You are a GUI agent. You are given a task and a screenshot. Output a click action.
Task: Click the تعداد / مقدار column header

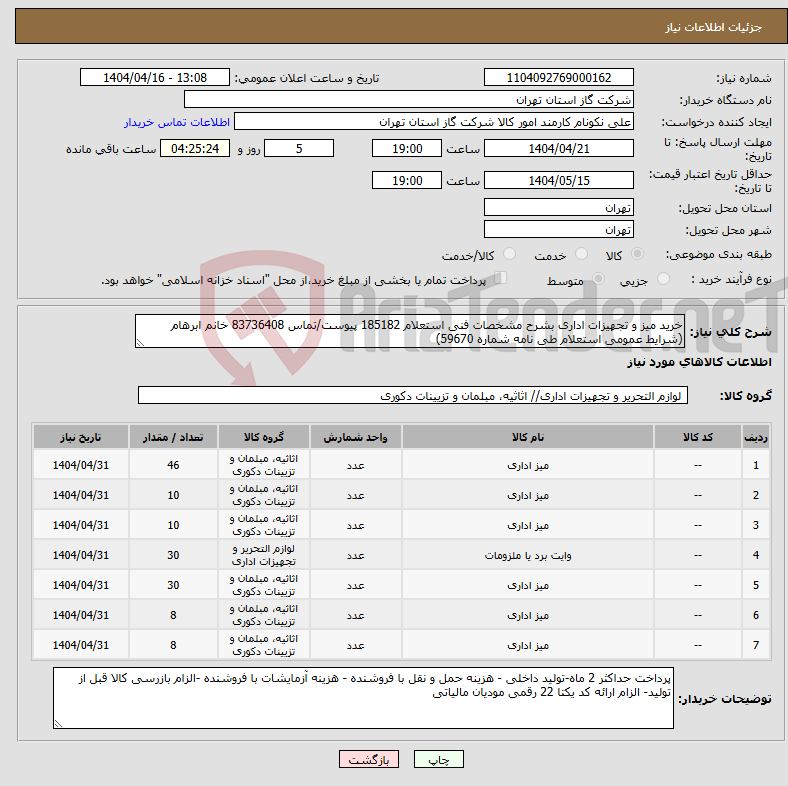click(x=173, y=437)
